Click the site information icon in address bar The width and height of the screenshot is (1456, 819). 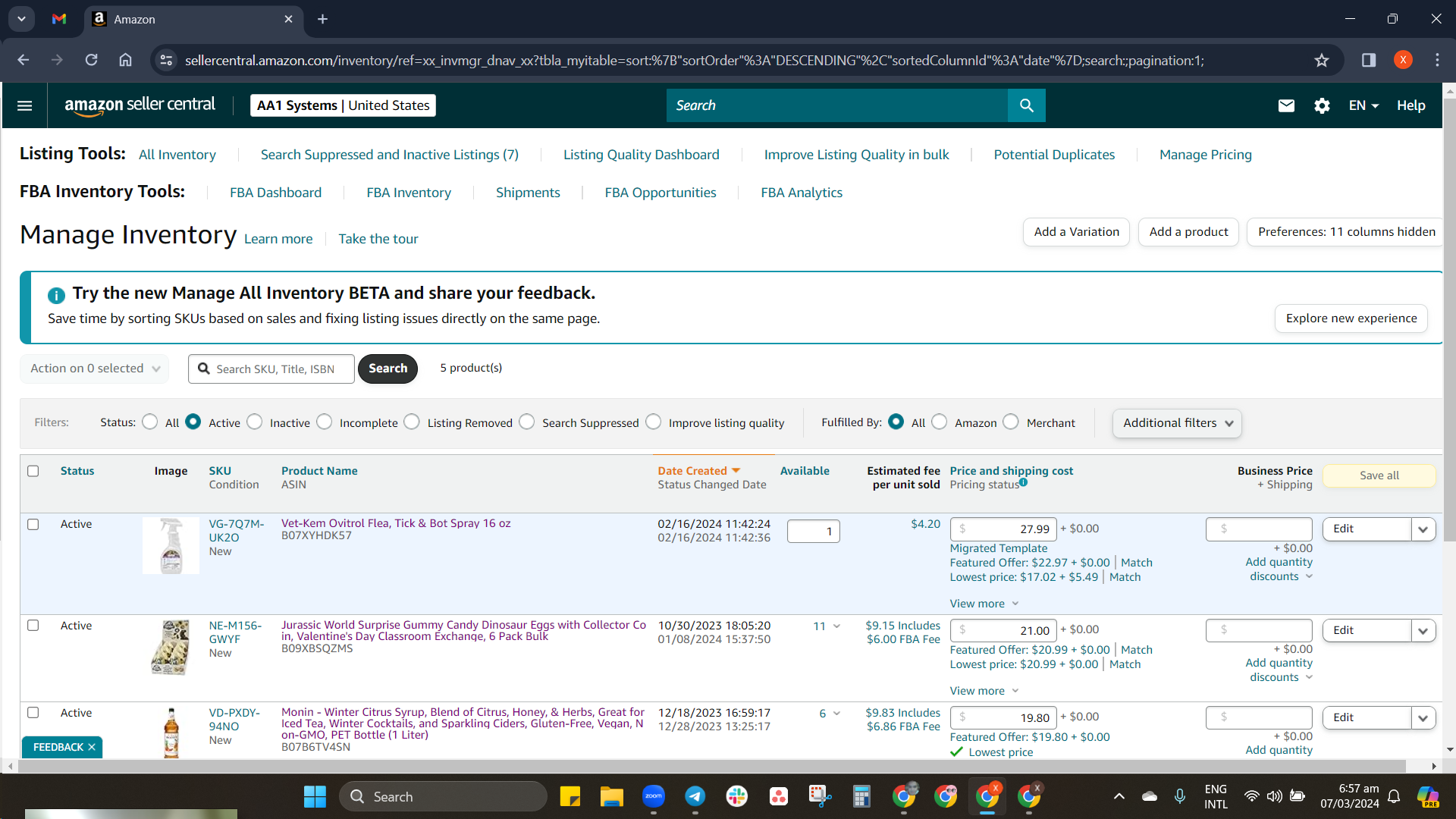[166, 60]
